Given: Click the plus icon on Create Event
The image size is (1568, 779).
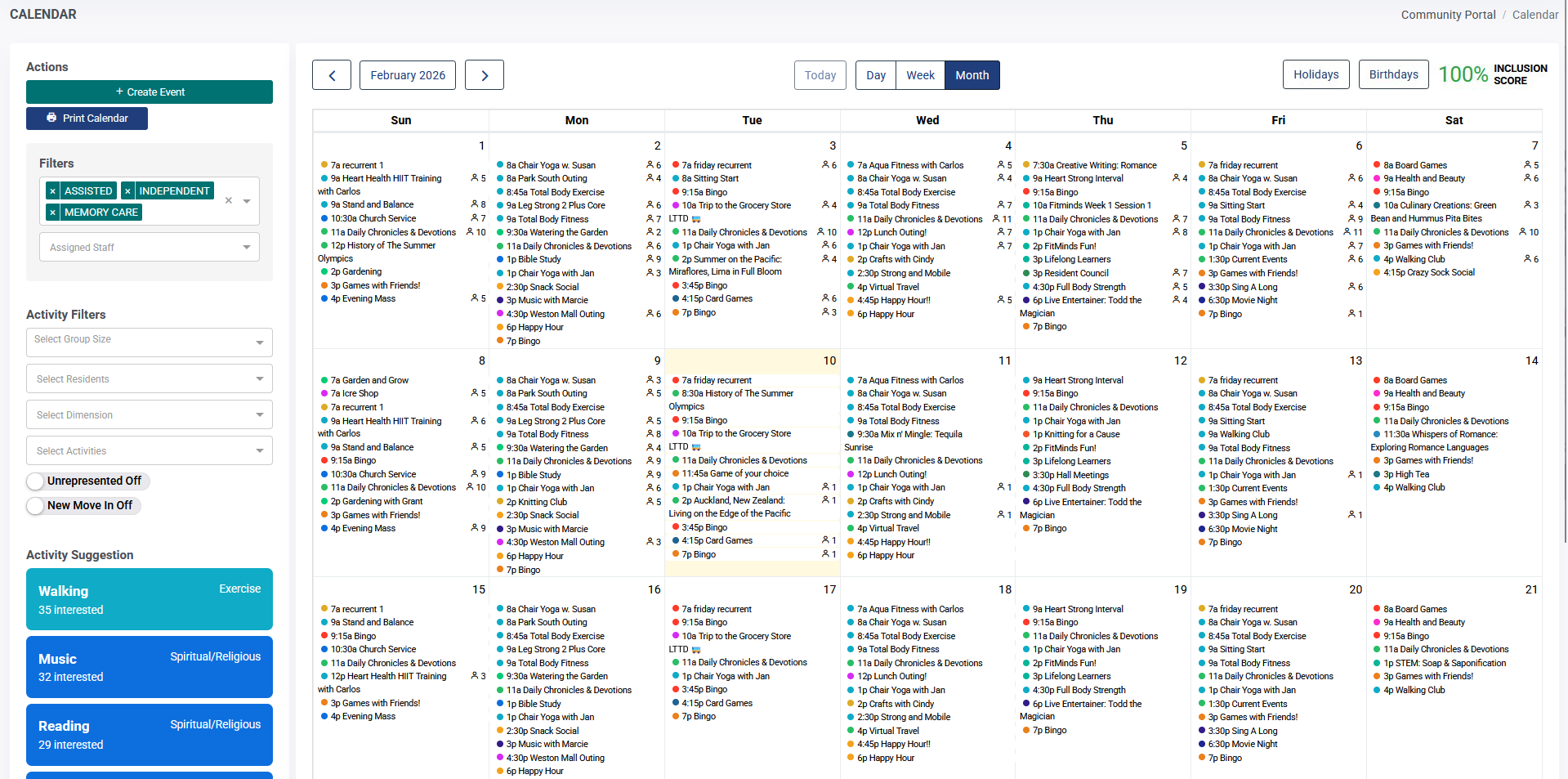Looking at the screenshot, I should (x=119, y=92).
